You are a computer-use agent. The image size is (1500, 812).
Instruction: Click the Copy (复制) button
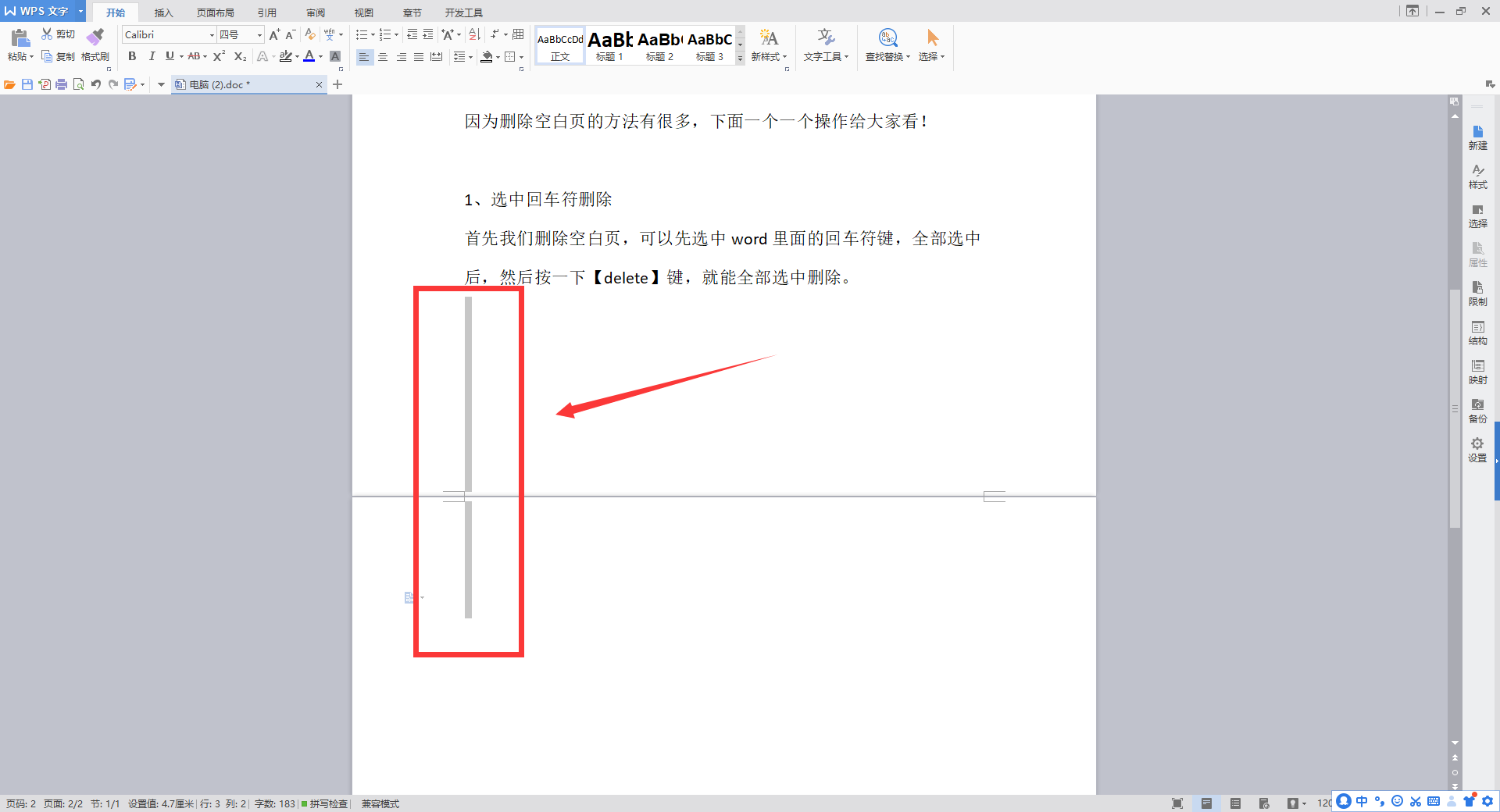click(59, 57)
